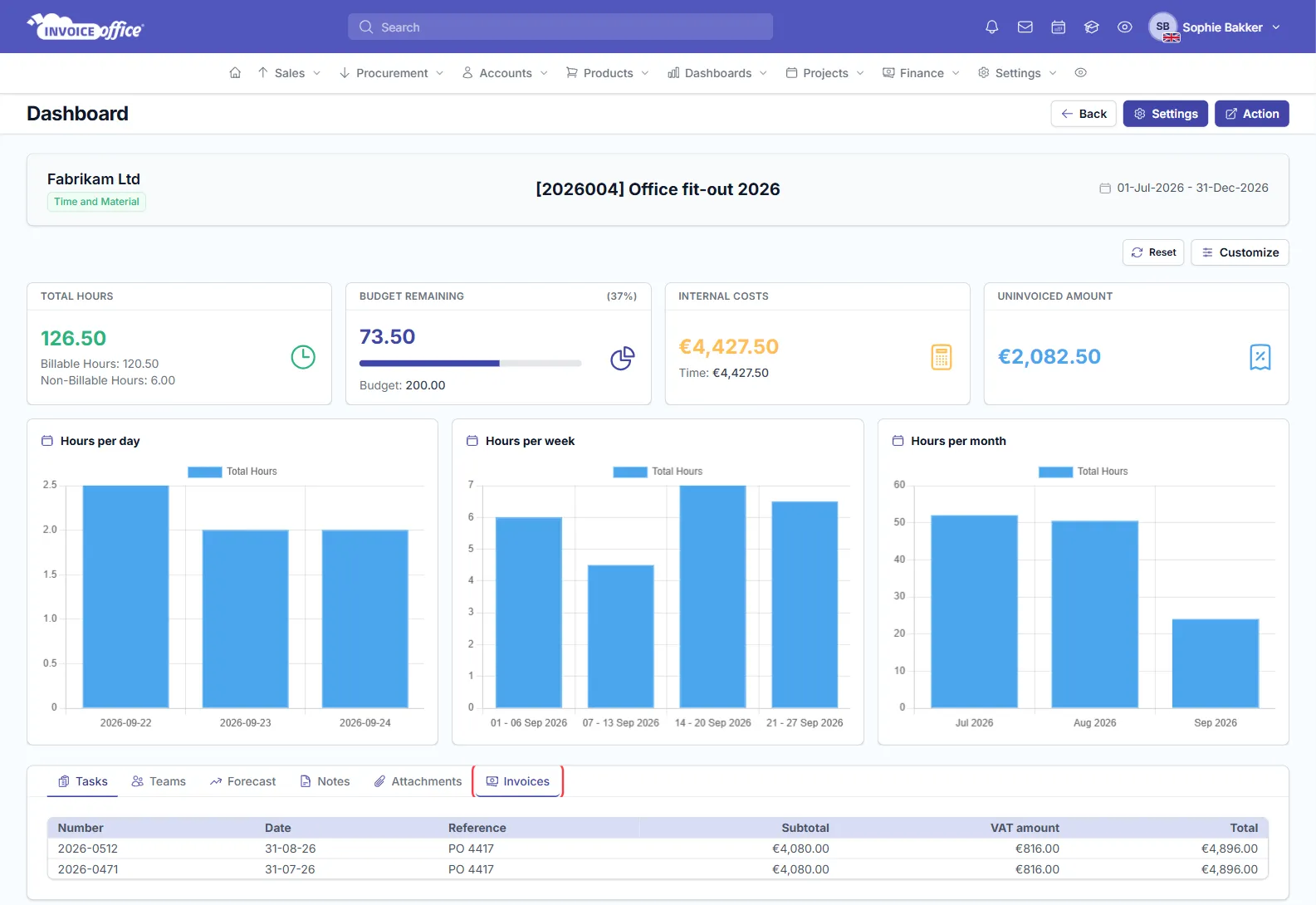
Task: Open the graduation cap help icon
Action: (1092, 27)
